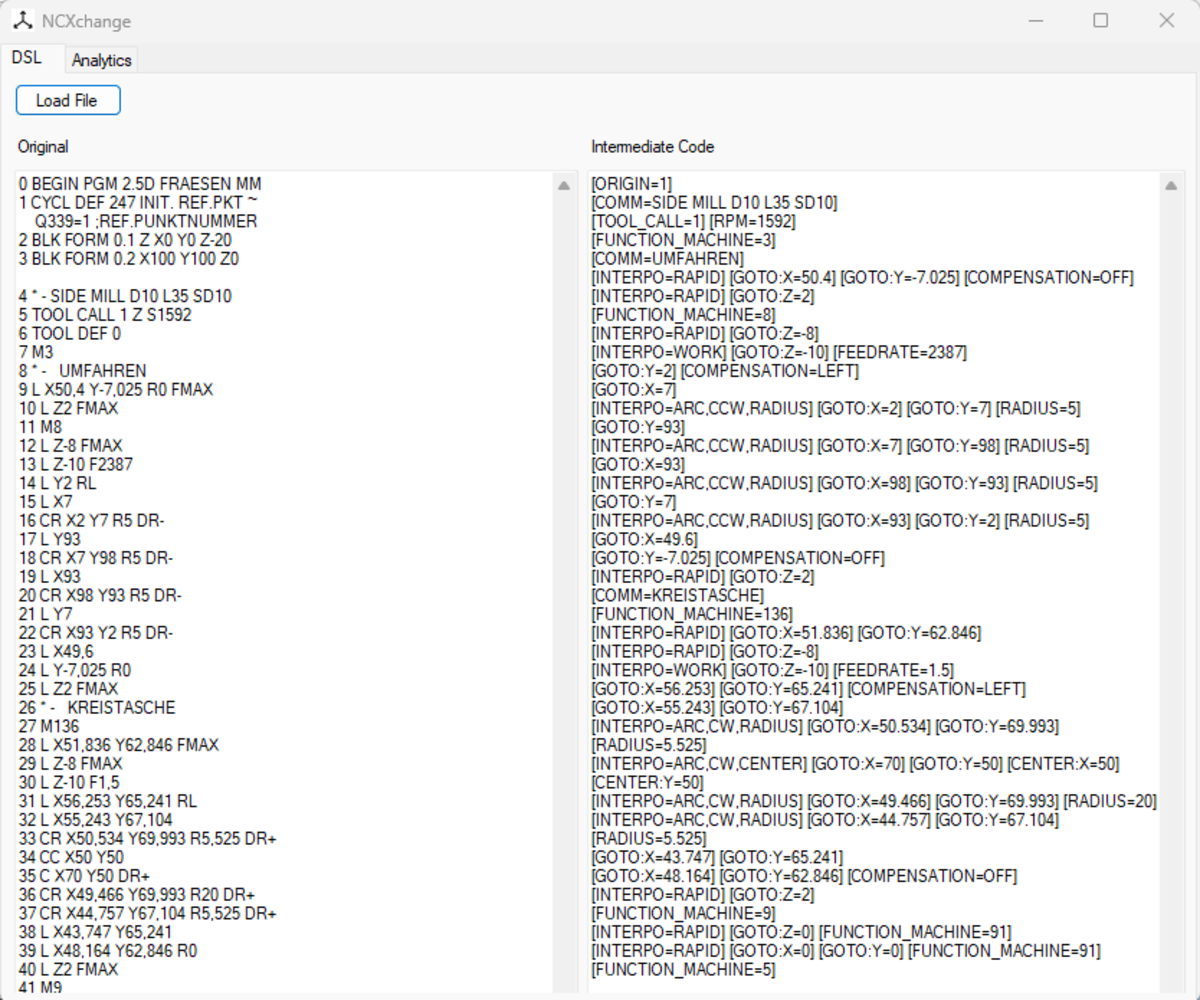Switch to the Analytics tab
Screen dimensions: 1200x1000
(101, 60)
